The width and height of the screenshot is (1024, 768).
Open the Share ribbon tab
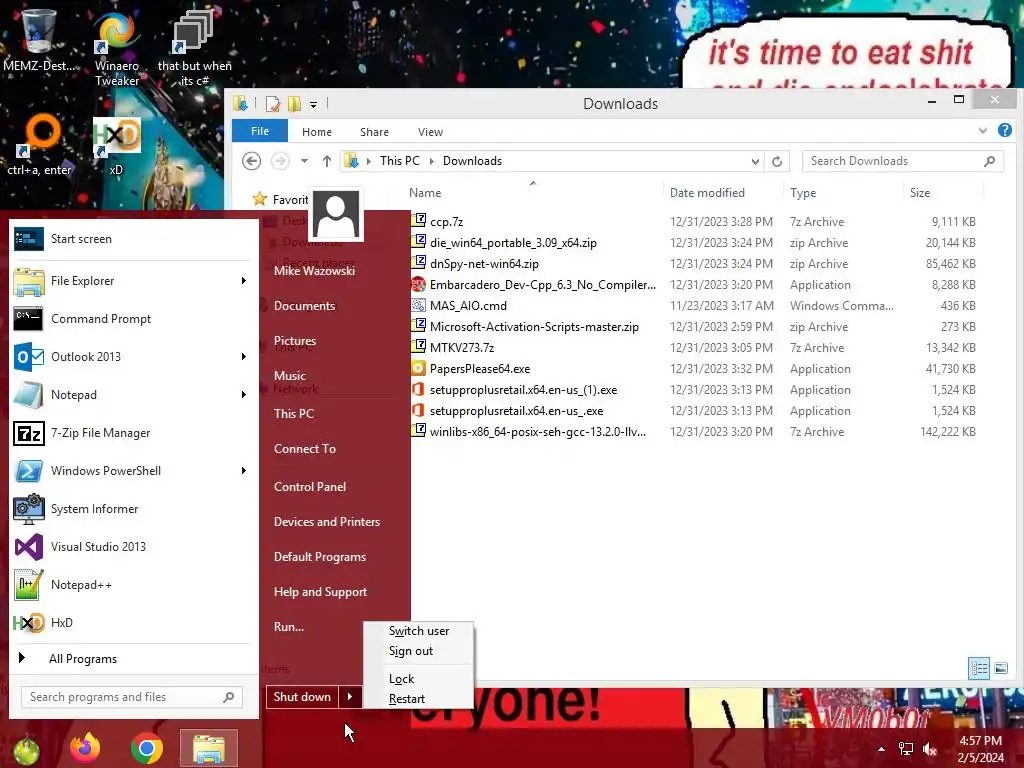point(374,132)
